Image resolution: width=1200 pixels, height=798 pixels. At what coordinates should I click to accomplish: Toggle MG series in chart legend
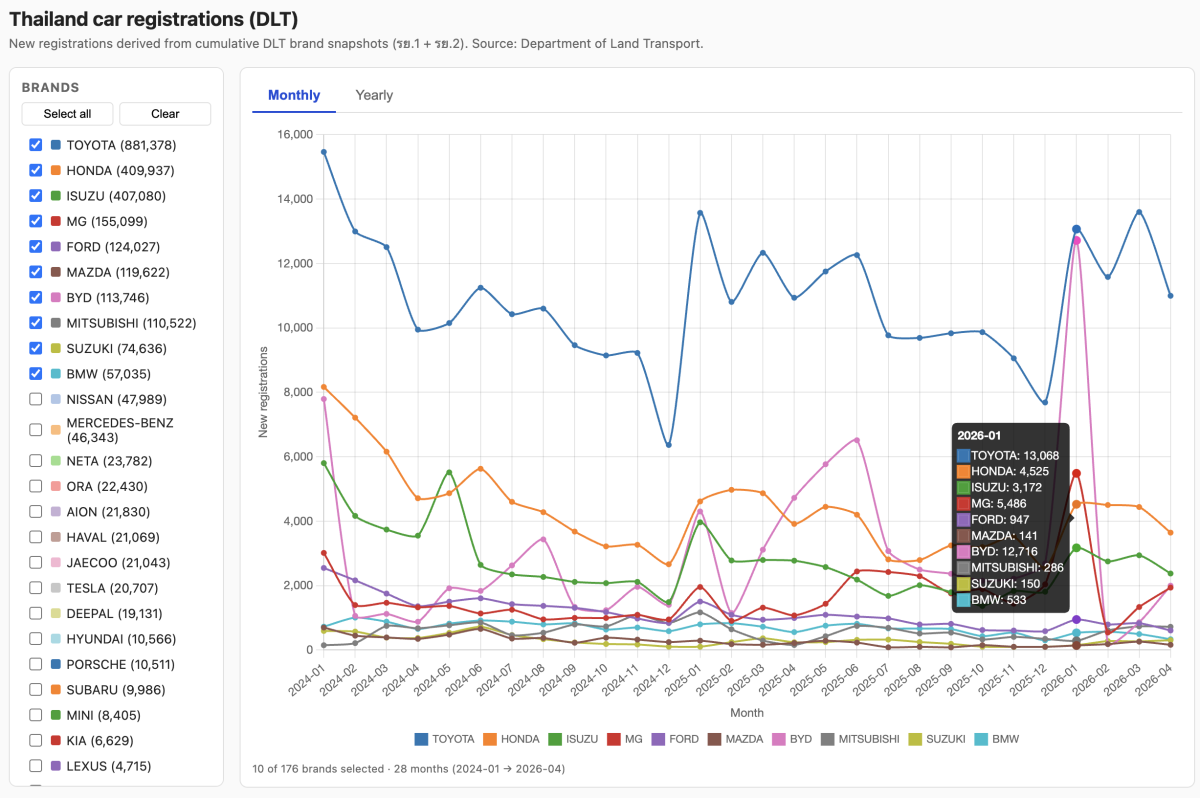pyautogui.click(x=626, y=739)
